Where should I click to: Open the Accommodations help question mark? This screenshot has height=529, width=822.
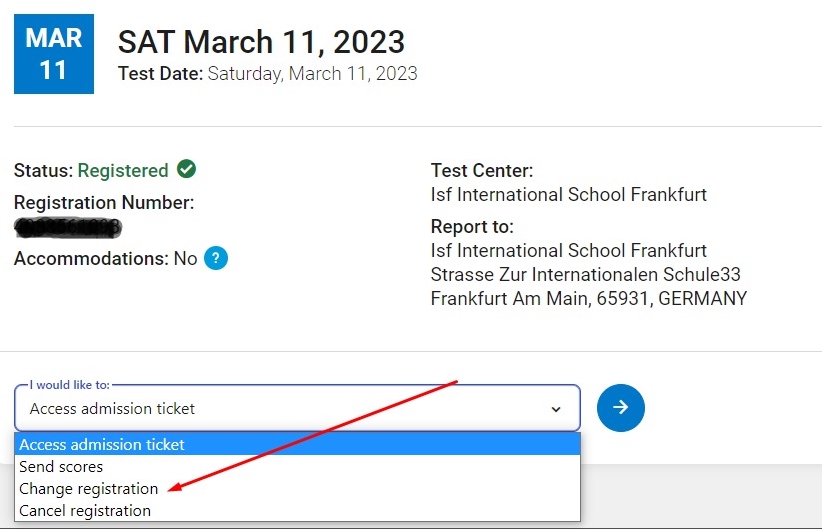(x=216, y=259)
